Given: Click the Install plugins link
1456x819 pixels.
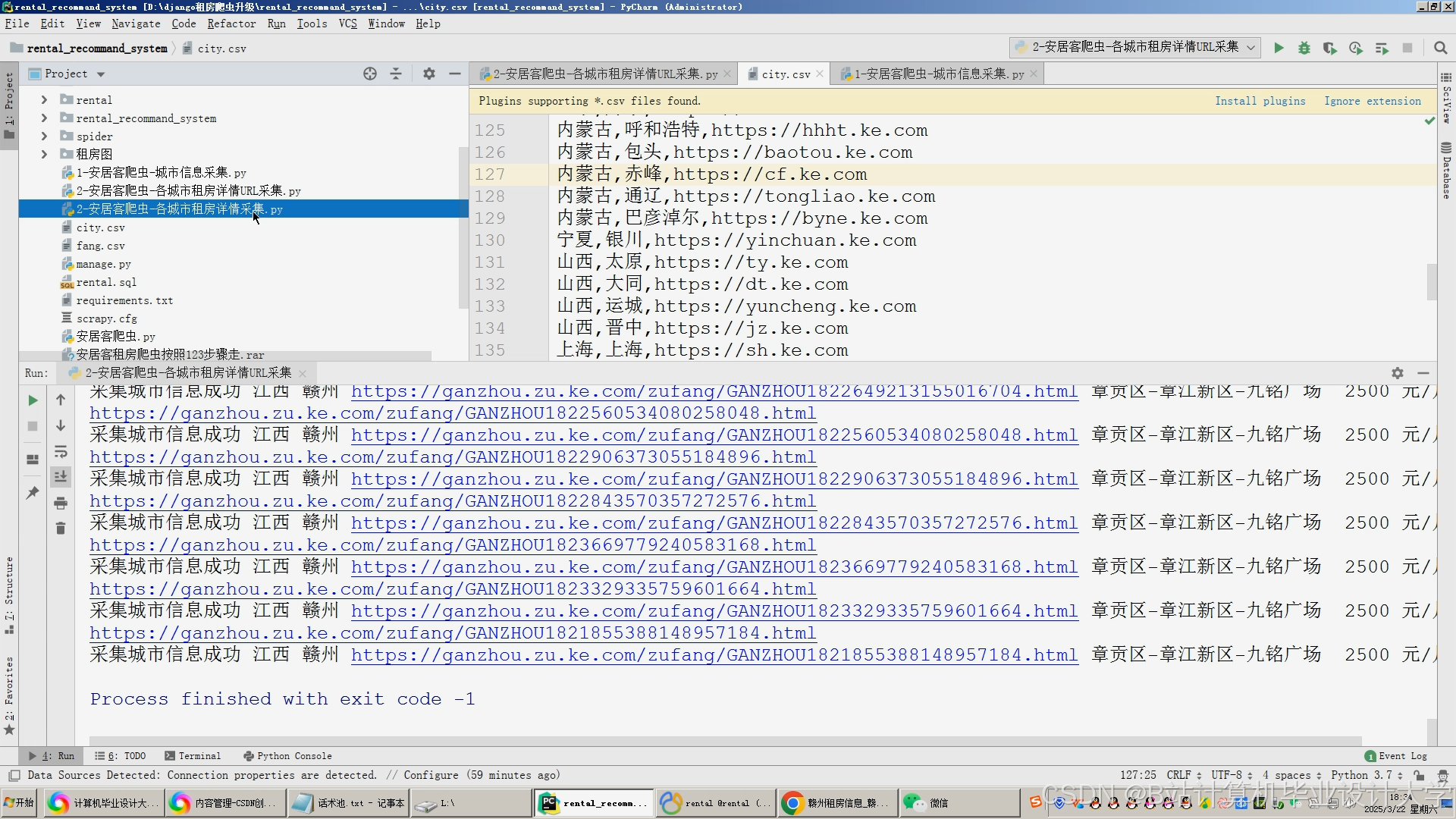Looking at the screenshot, I should [x=1260, y=100].
